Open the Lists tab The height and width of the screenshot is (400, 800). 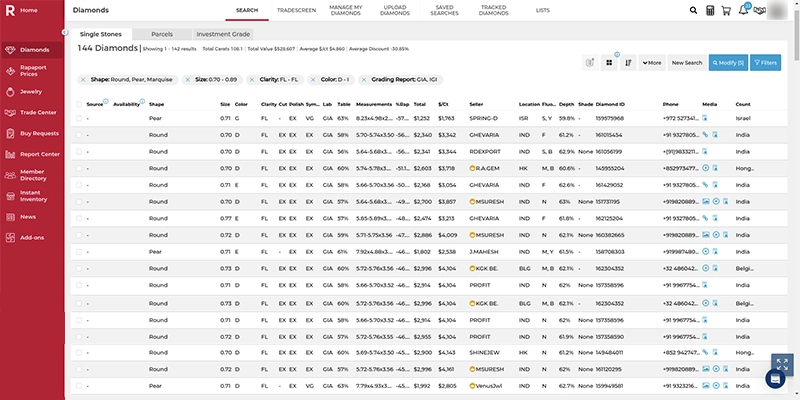click(543, 10)
